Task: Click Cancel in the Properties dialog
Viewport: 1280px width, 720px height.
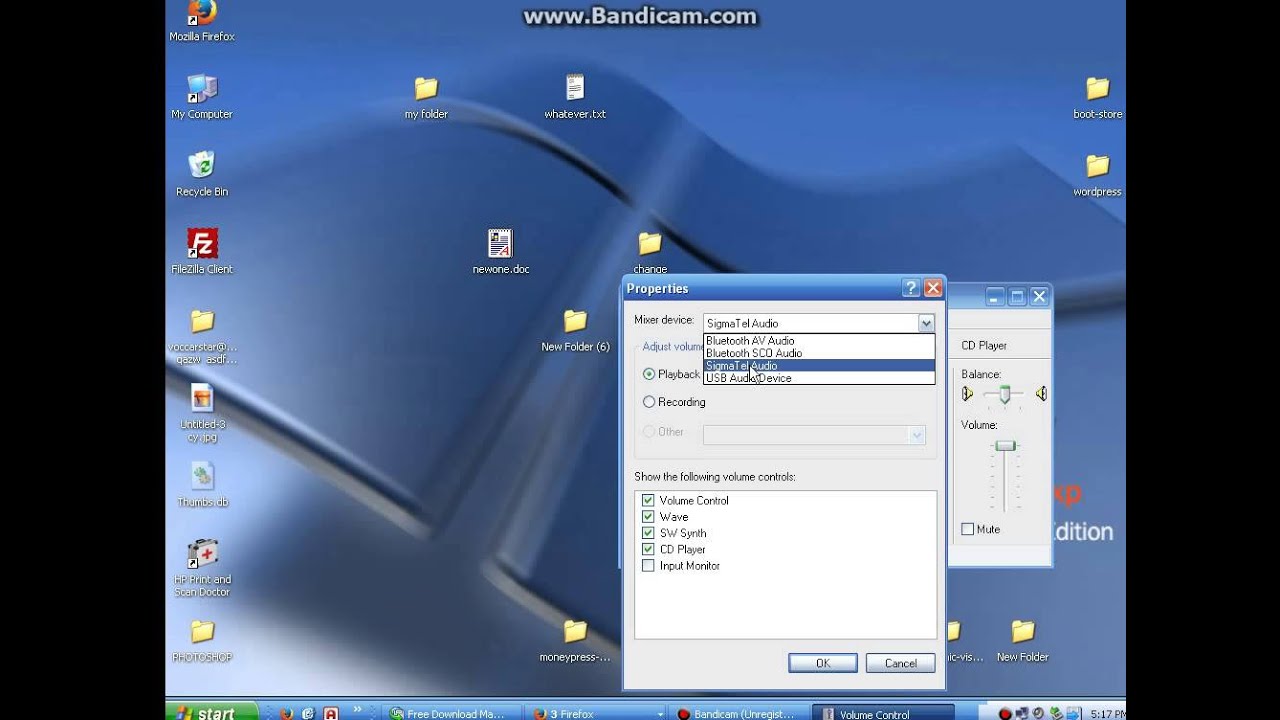Action: click(x=900, y=663)
